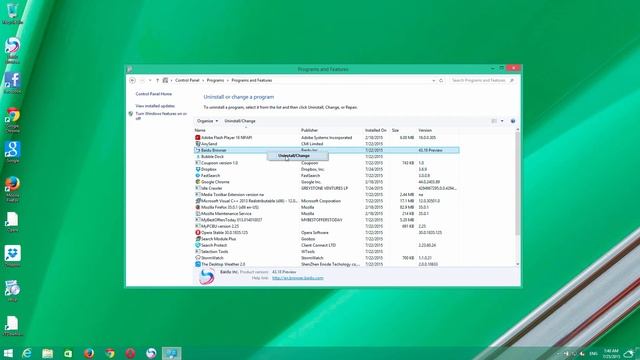Sort by the Installed On column header

(376, 130)
